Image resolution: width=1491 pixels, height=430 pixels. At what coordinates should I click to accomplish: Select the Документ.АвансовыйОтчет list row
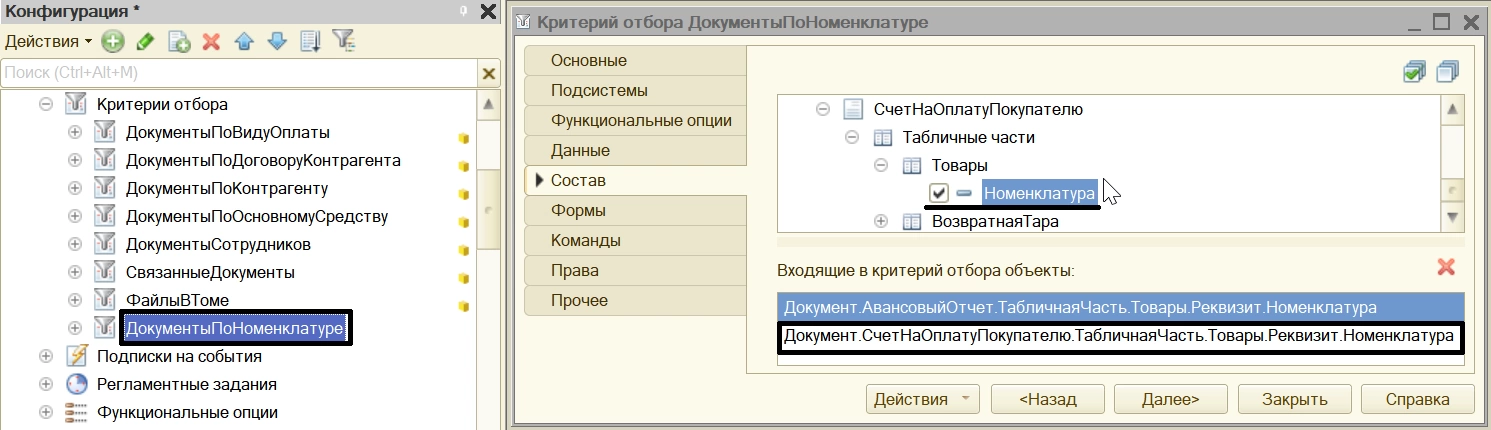click(1120, 308)
